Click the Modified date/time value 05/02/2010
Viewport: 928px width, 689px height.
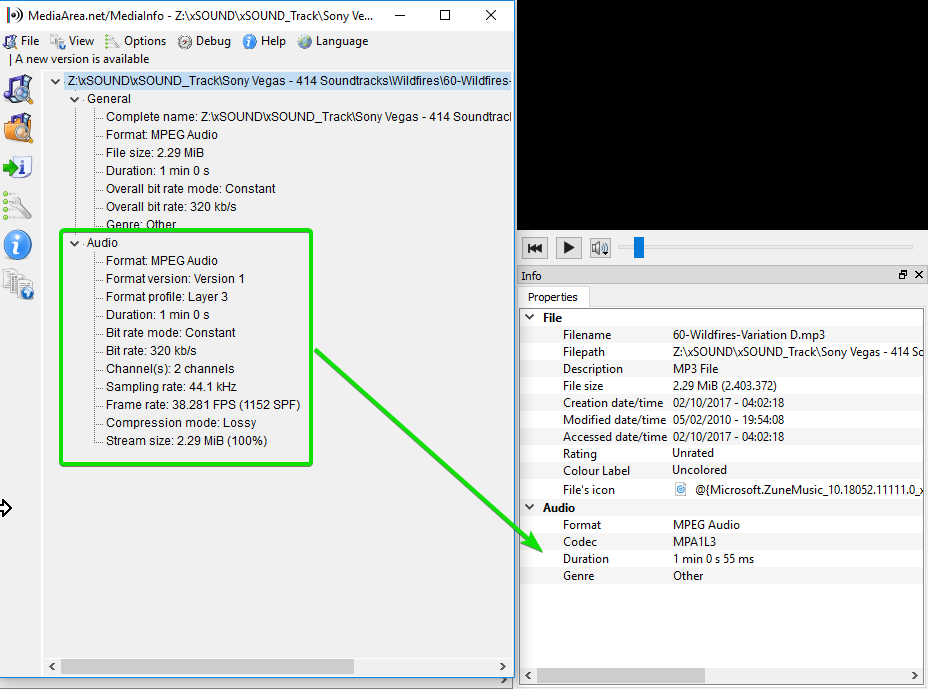pos(729,420)
